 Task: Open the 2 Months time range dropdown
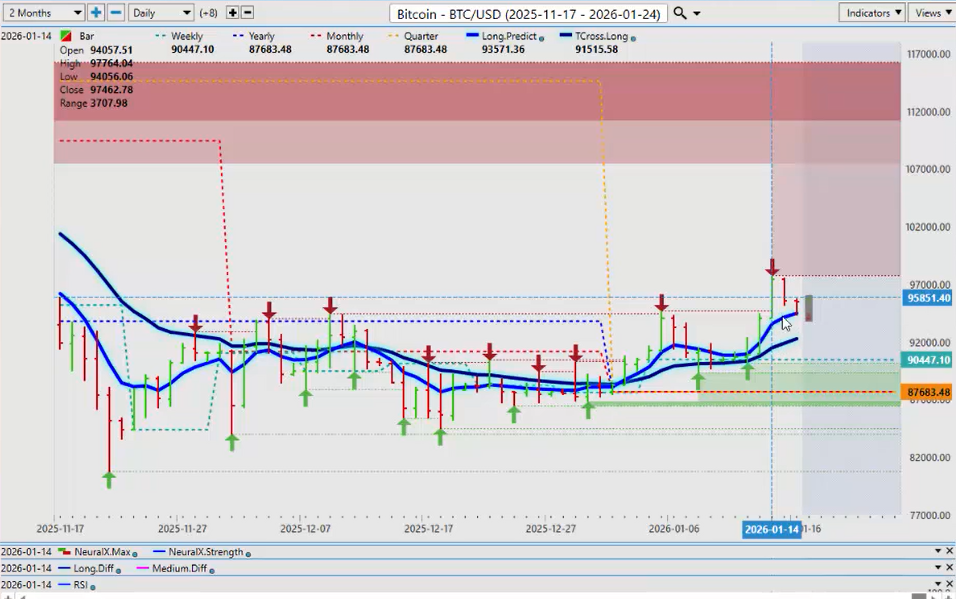click(x=44, y=13)
